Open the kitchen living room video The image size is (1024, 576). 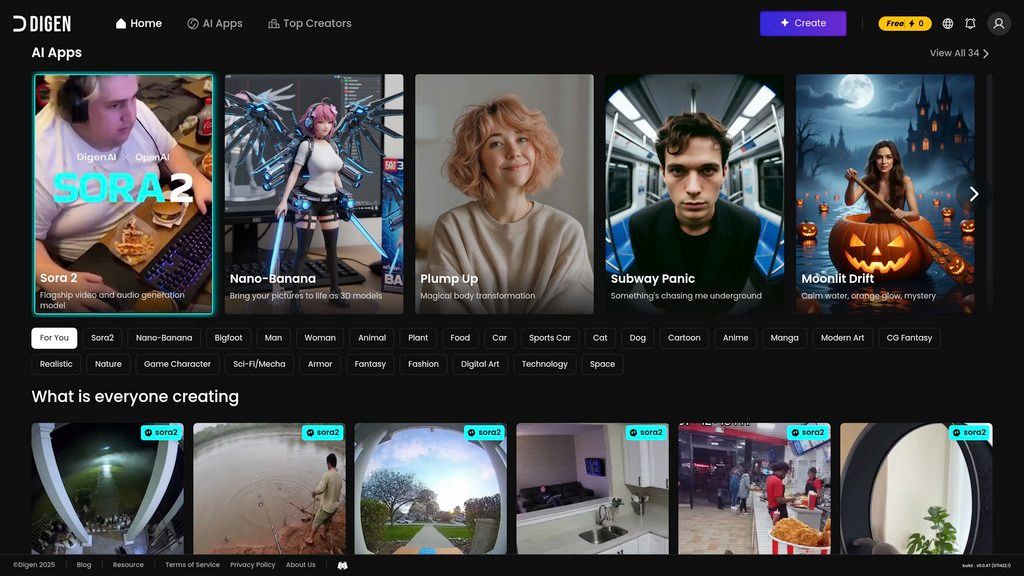tap(592, 488)
